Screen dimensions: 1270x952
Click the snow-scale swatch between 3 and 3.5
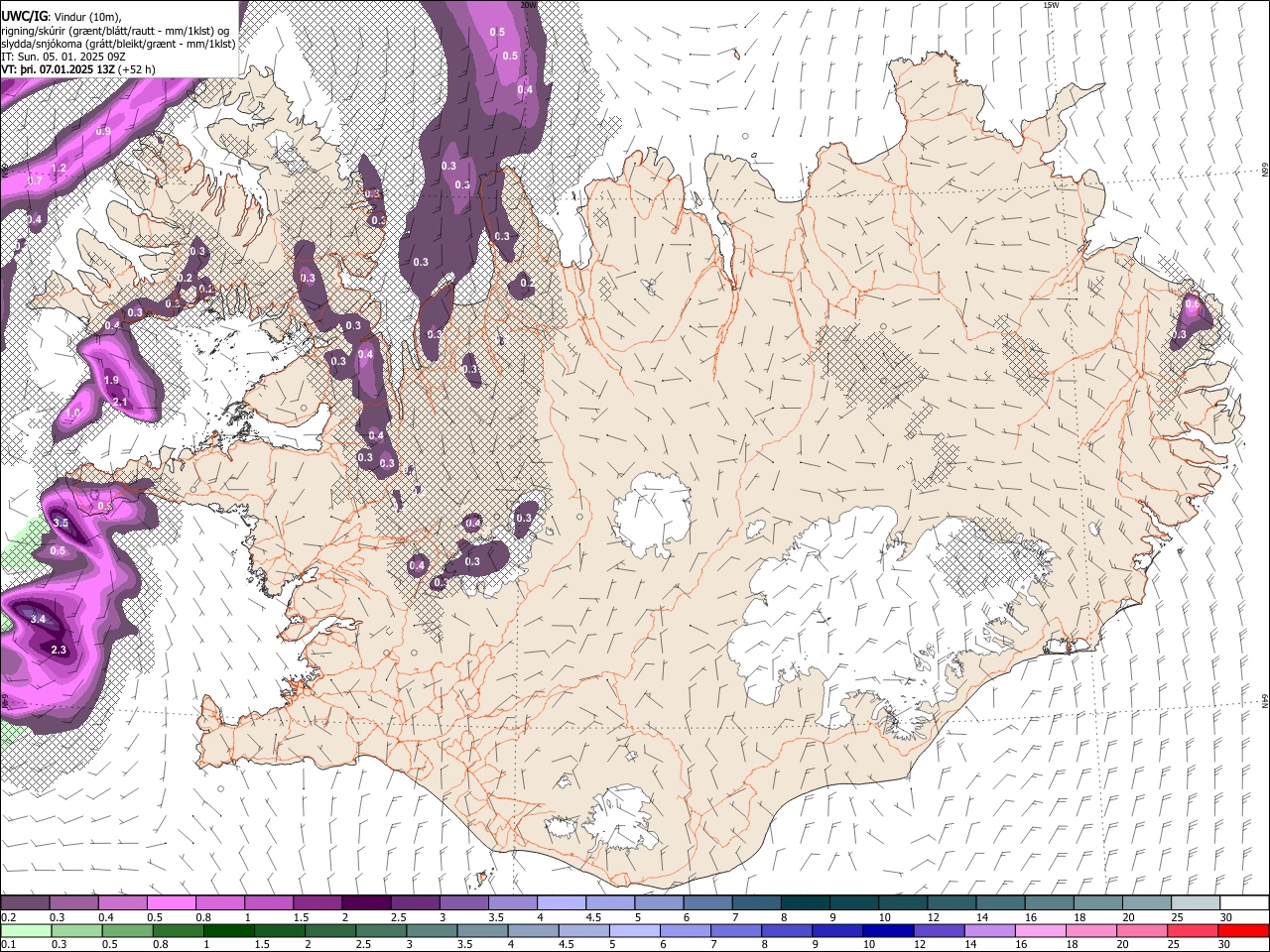tap(462, 902)
